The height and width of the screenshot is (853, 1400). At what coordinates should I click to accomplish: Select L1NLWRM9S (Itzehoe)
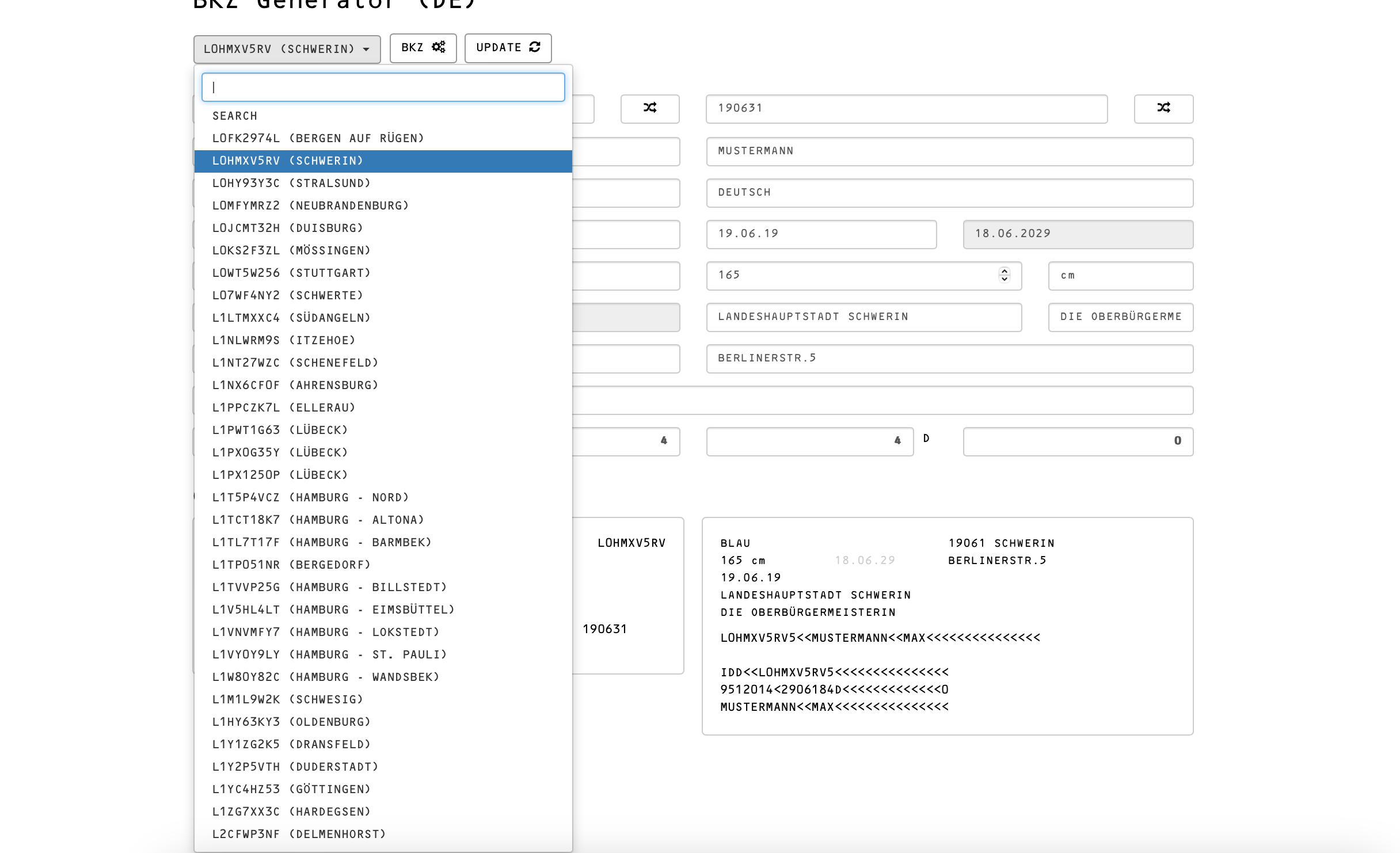pos(383,340)
